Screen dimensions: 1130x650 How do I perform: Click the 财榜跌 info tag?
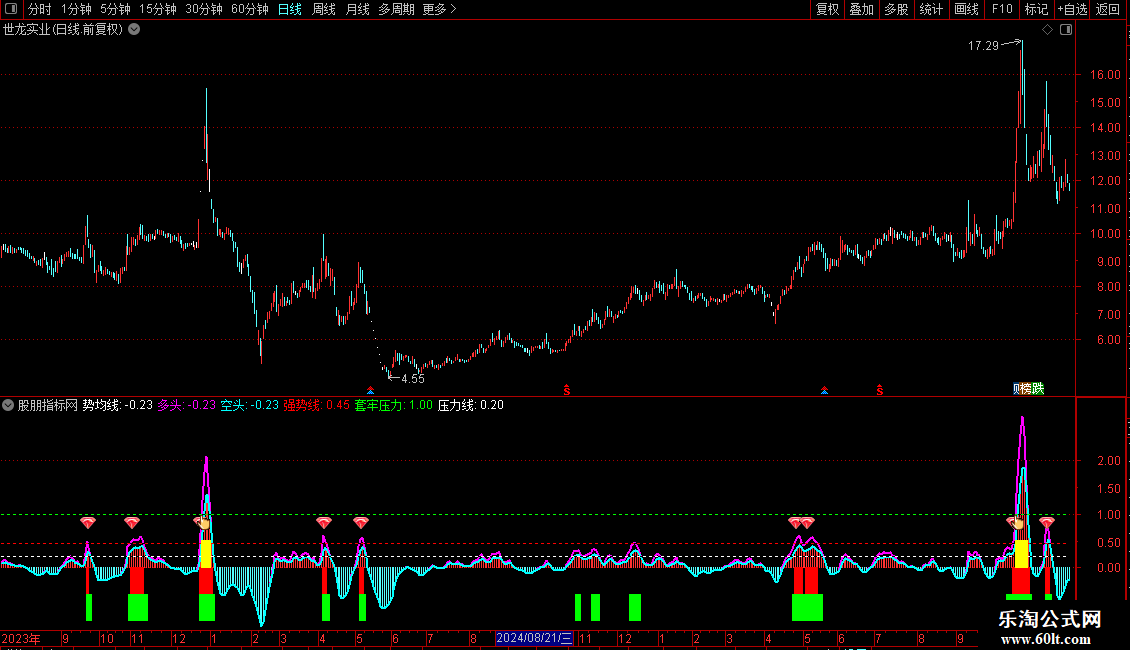pos(1028,389)
